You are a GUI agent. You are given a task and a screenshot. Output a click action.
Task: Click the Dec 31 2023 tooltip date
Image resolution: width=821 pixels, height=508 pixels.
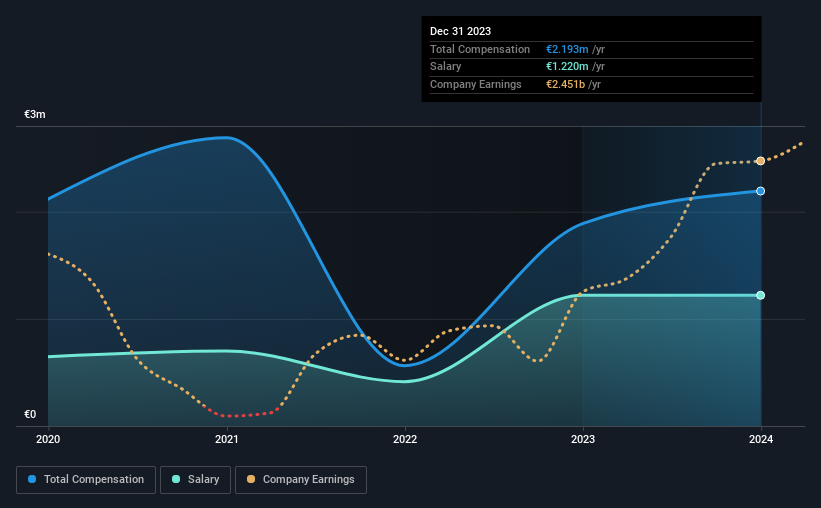click(x=460, y=31)
